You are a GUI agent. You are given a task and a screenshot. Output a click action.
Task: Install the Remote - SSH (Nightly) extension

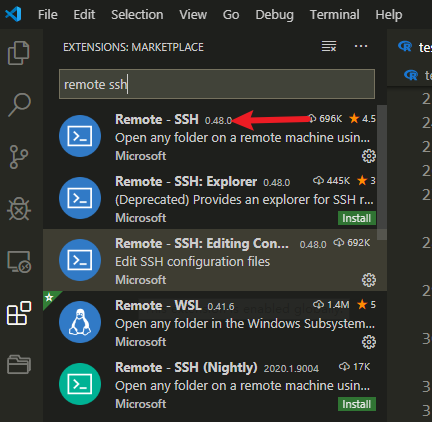pos(357,404)
